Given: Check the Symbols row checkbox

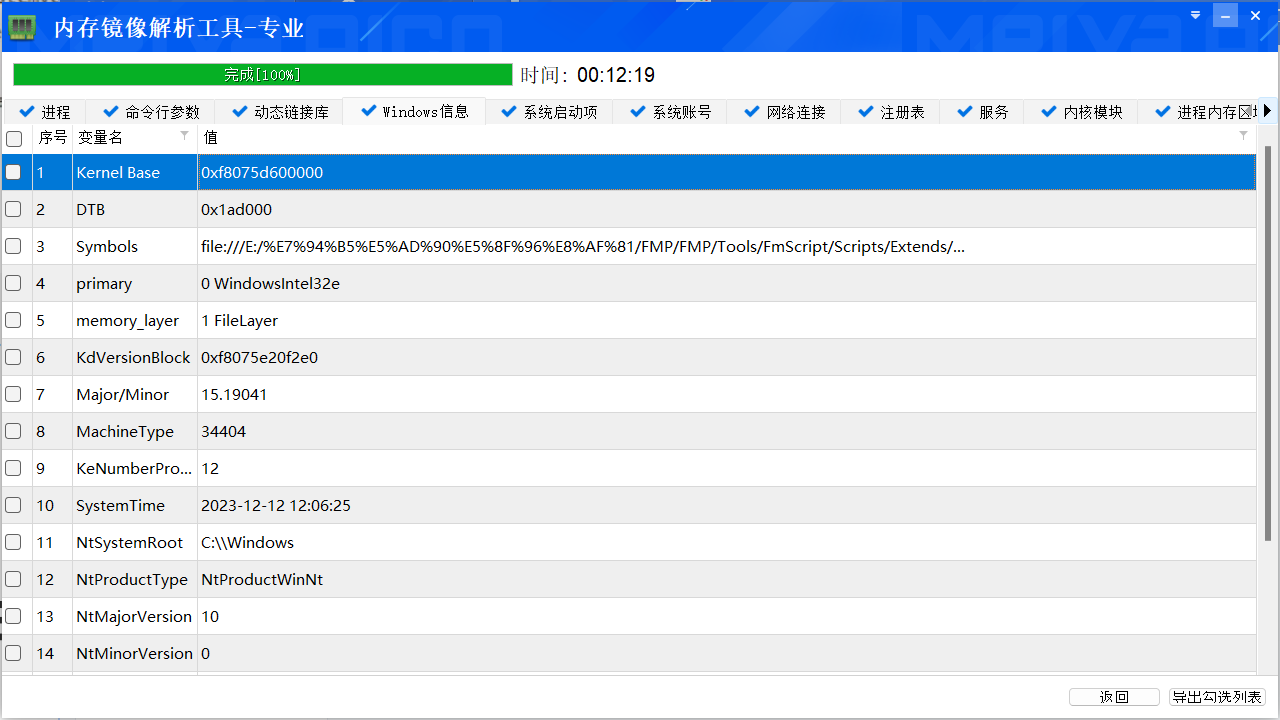Looking at the screenshot, I should click(x=13, y=246).
